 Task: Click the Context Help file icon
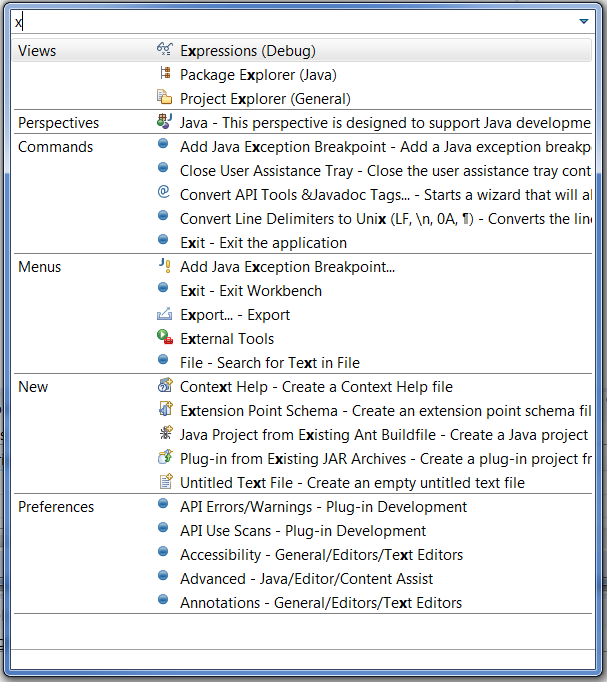[165, 386]
